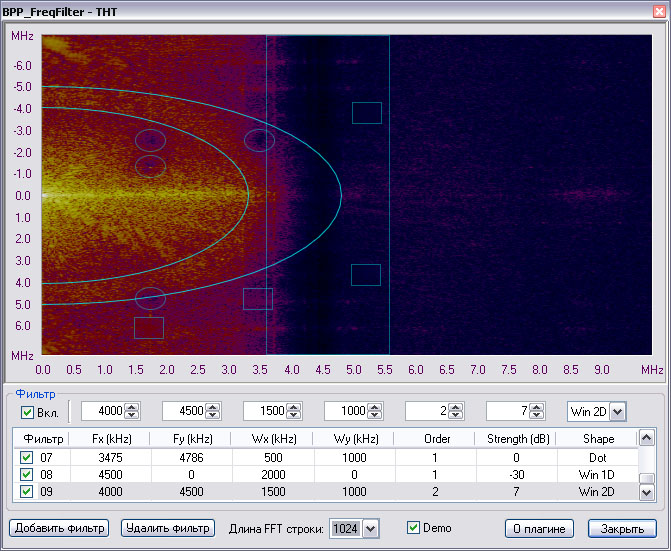
Task: Select the Wx cell 500 in row 07
Action: tap(273, 458)
